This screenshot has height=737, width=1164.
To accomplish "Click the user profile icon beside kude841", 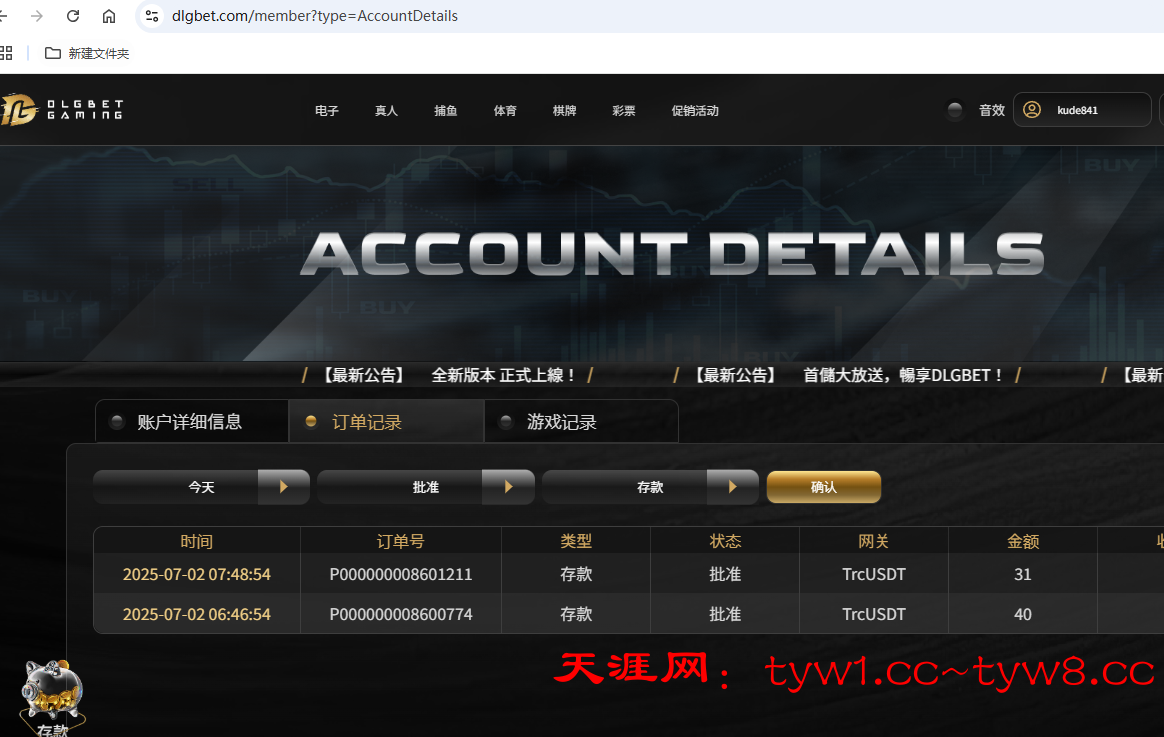I will 1032,110.
